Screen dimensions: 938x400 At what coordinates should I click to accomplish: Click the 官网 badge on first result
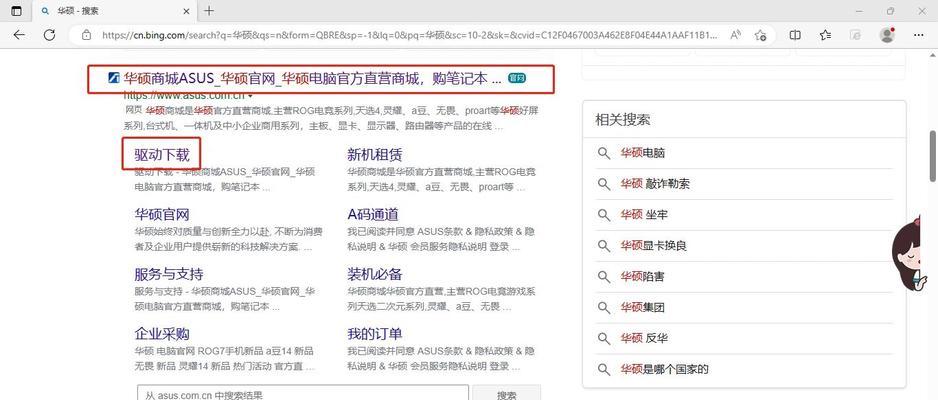[x=516, y=78]
